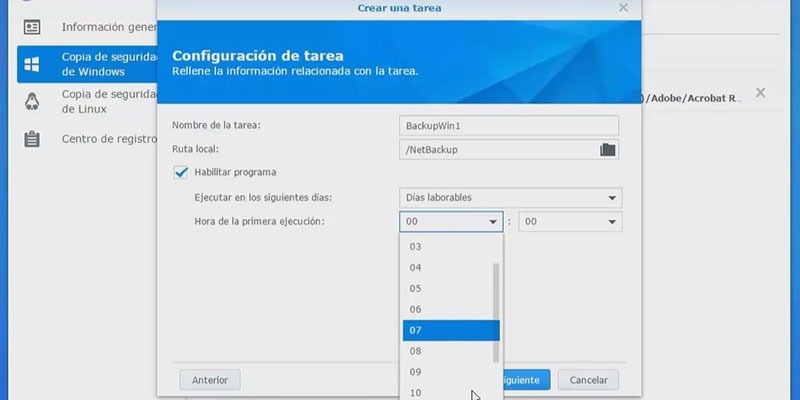The height and width of the screenshot is (400, 800).
Task: Choose hour 09 from the list
Action: coord(451,372)
